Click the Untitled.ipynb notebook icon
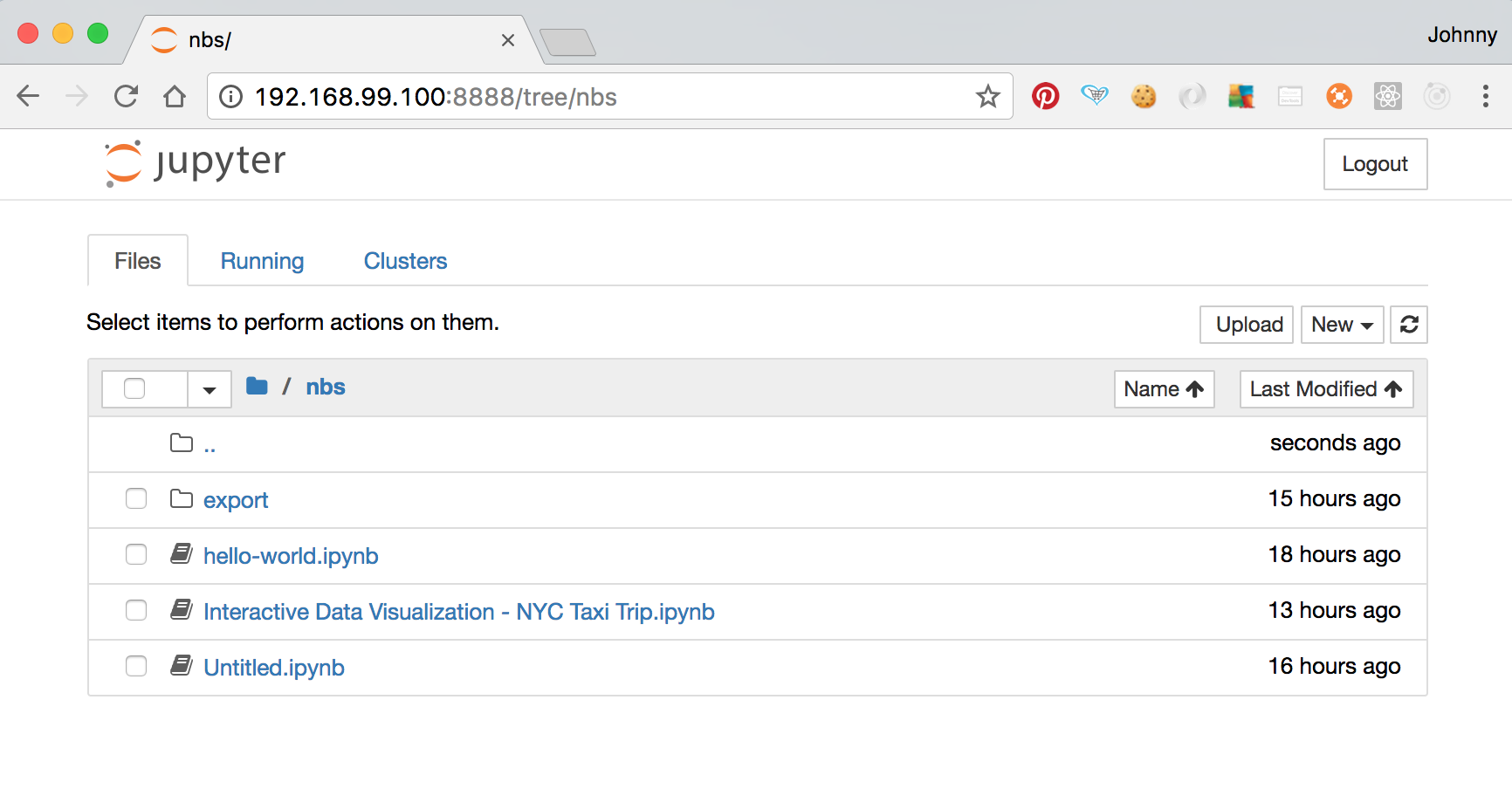1512x789 pixels. point(182,665)
